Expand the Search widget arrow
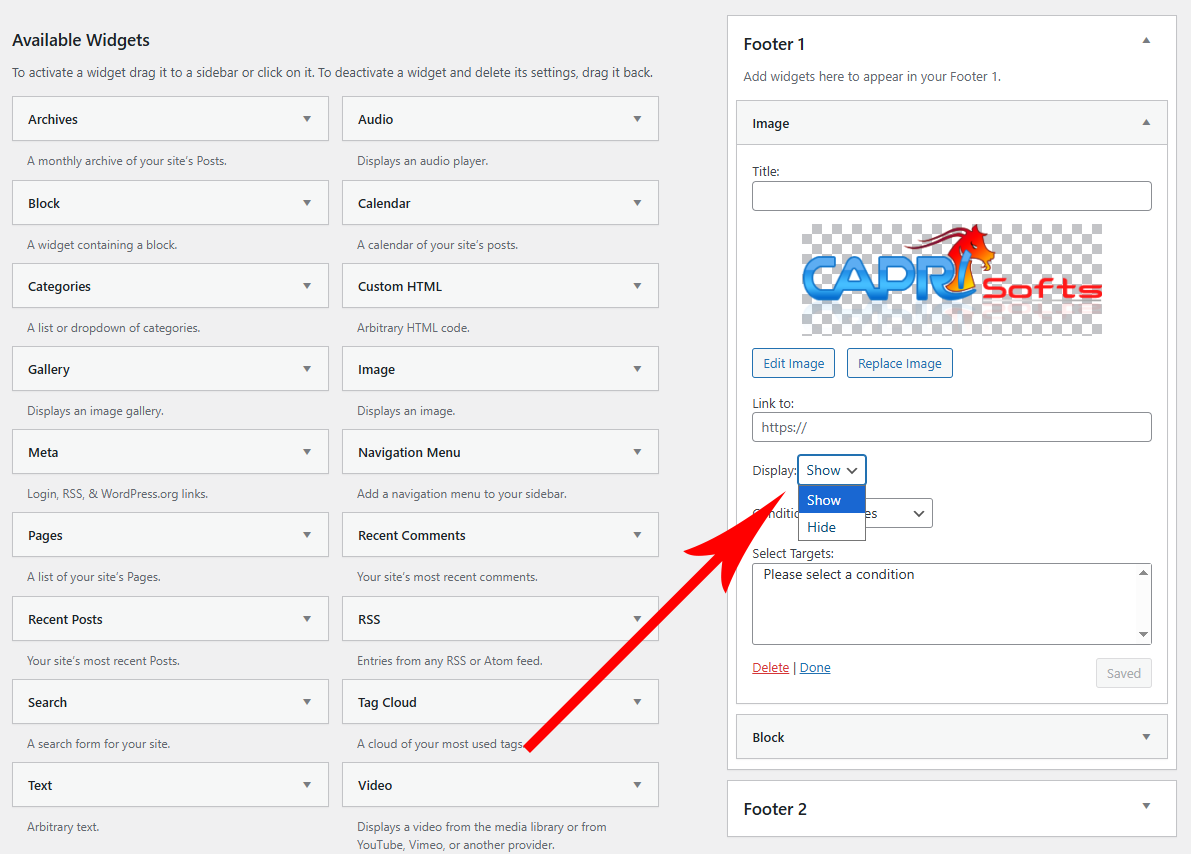The height and width of the screenshot is (854, 1191). pyautogui.click(x=307, y=701)
